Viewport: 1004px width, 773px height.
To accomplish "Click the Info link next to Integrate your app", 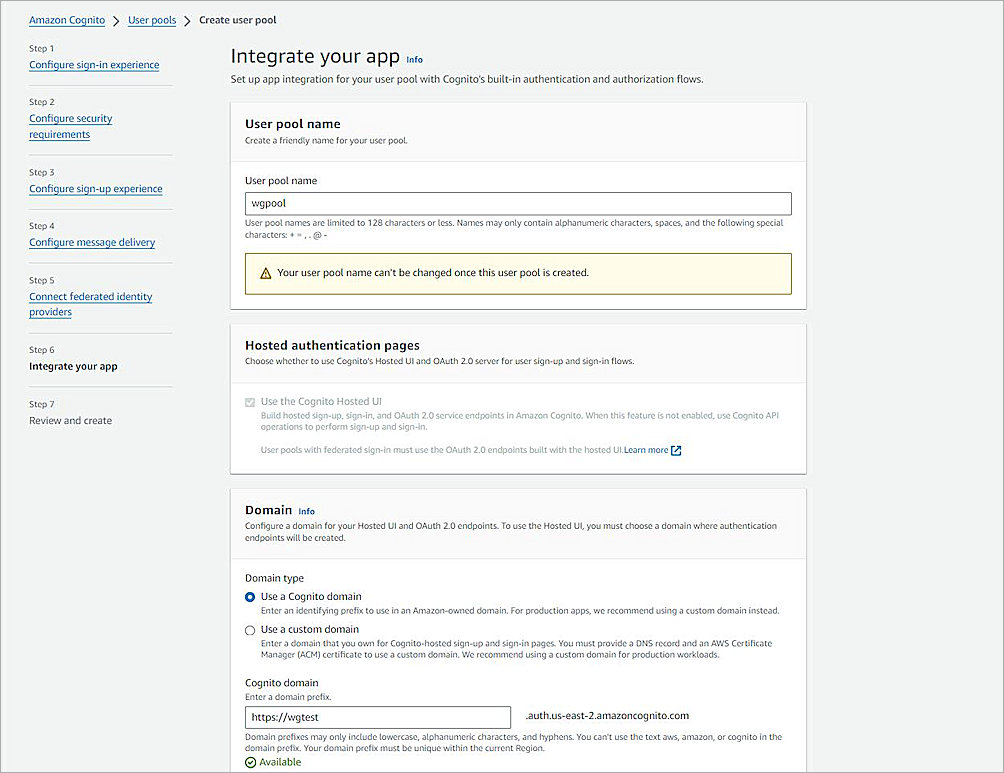I will click(414, 60).
